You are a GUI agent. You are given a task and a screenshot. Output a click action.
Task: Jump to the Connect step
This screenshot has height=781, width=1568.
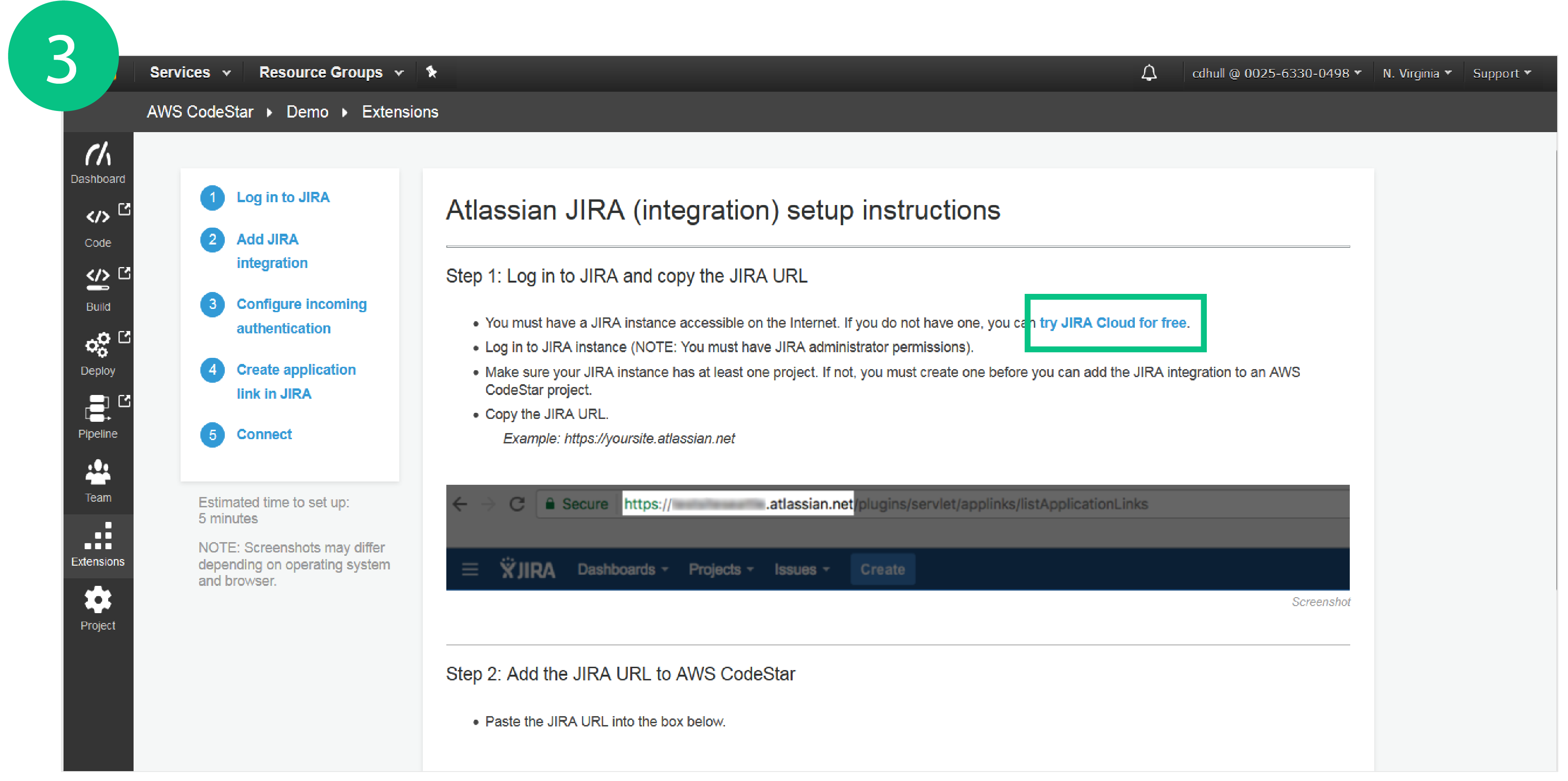point(264,434)
